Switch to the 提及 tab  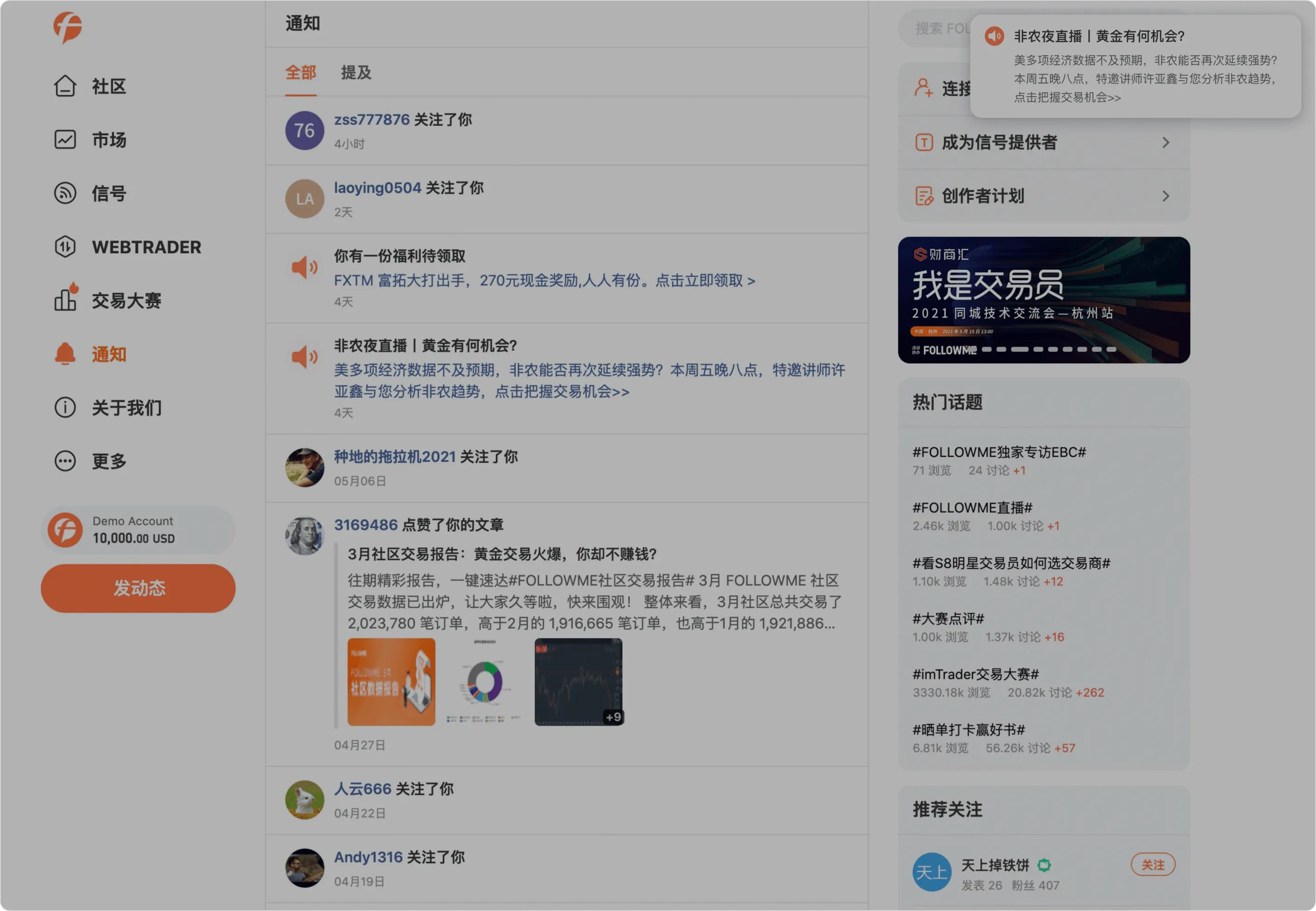[356, 72]
